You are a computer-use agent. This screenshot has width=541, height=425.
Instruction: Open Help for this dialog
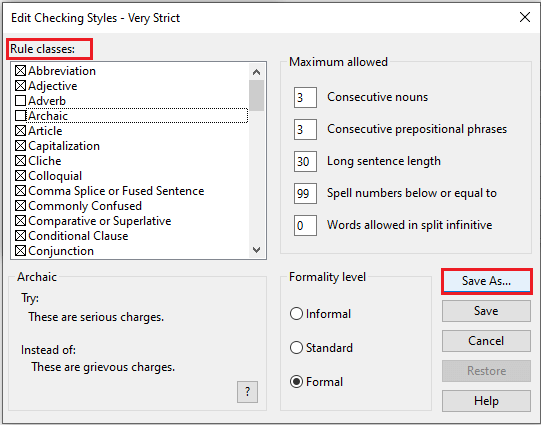(x=486, y=401)
